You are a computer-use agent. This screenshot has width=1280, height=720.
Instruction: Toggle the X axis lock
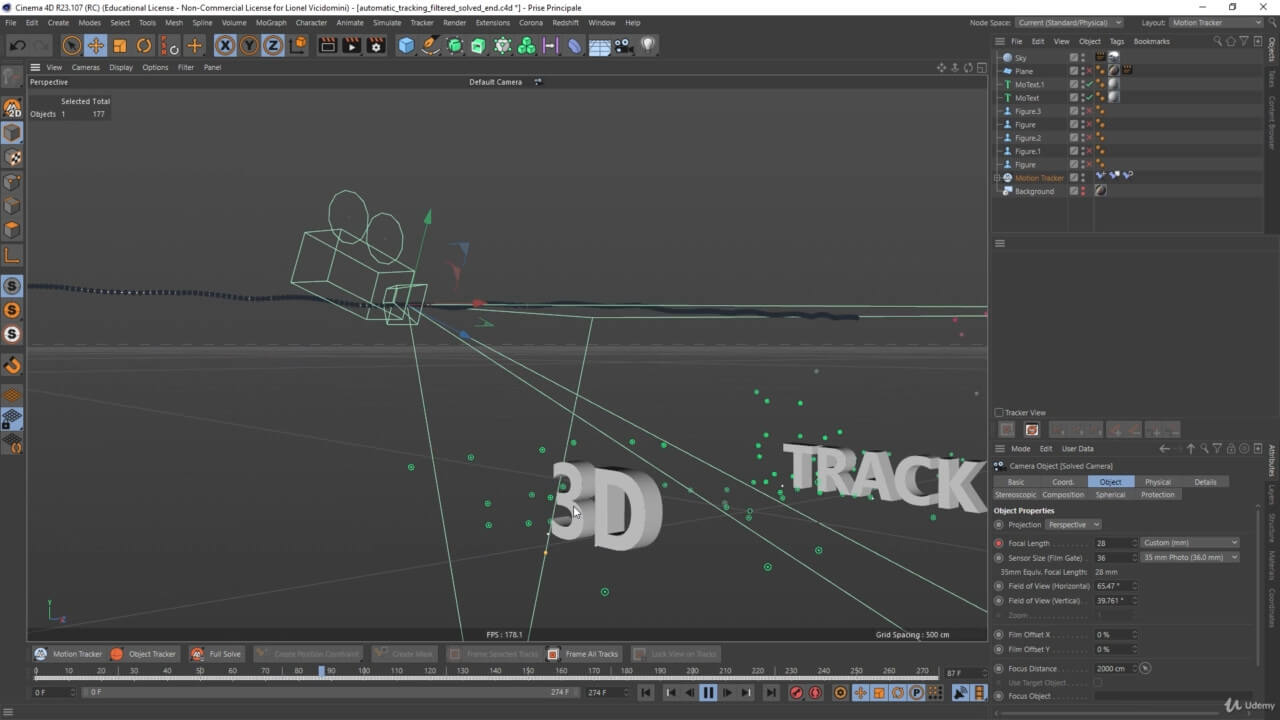pos(225,45)
